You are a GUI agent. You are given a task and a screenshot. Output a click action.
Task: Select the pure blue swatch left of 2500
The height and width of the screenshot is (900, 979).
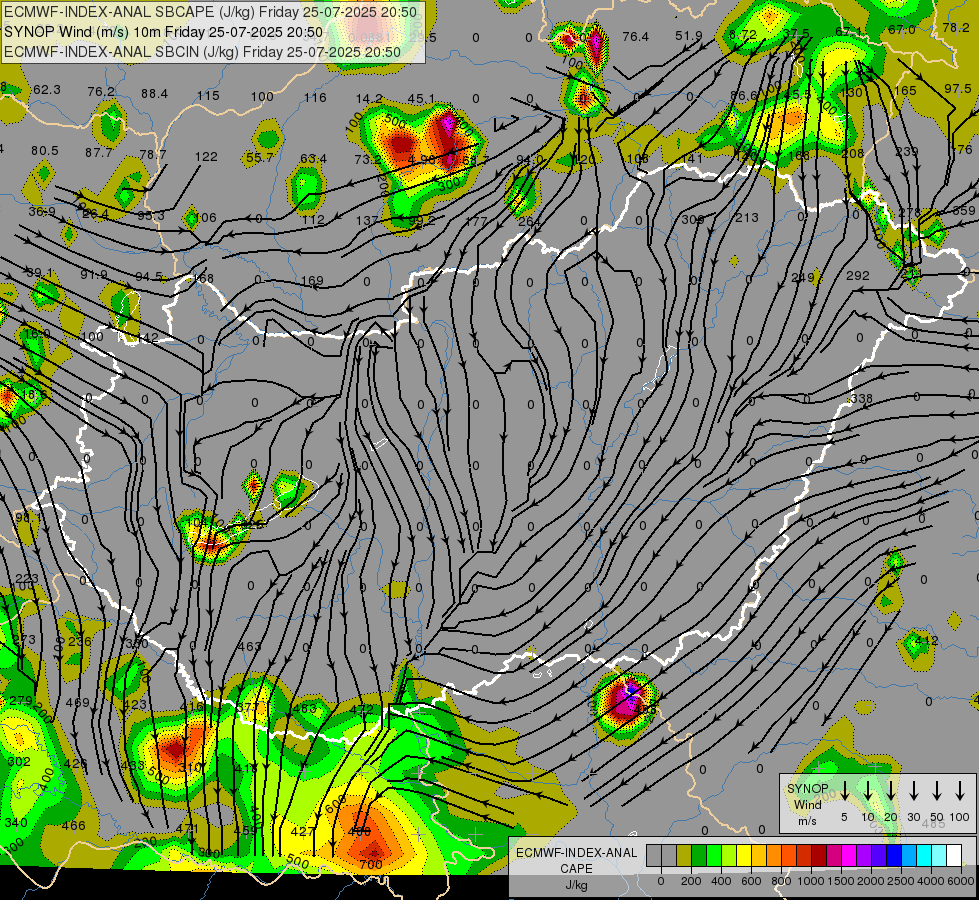tap(893, 856)
